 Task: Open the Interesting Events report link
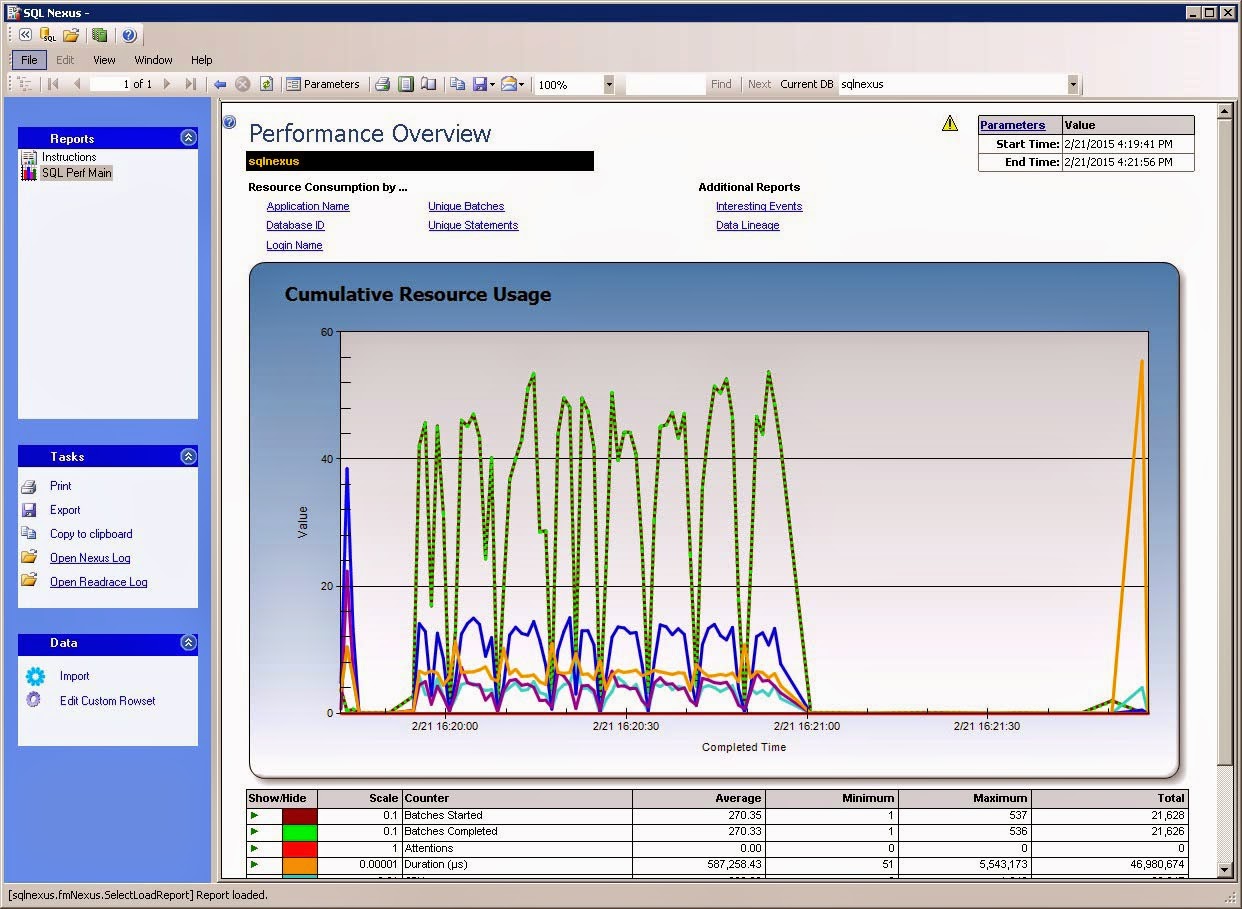tap(759, 206)
